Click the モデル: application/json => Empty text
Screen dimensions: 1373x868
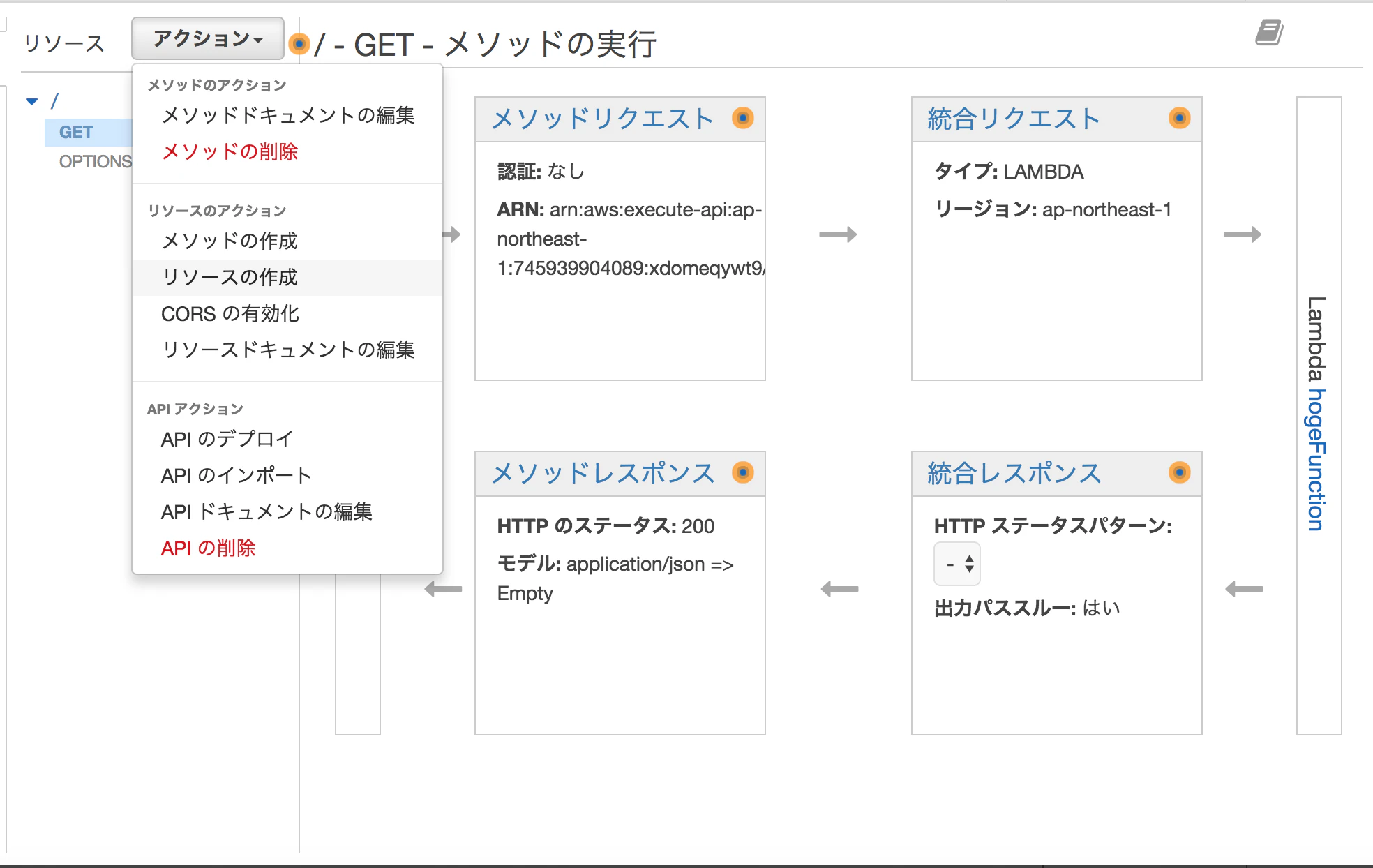615,578
